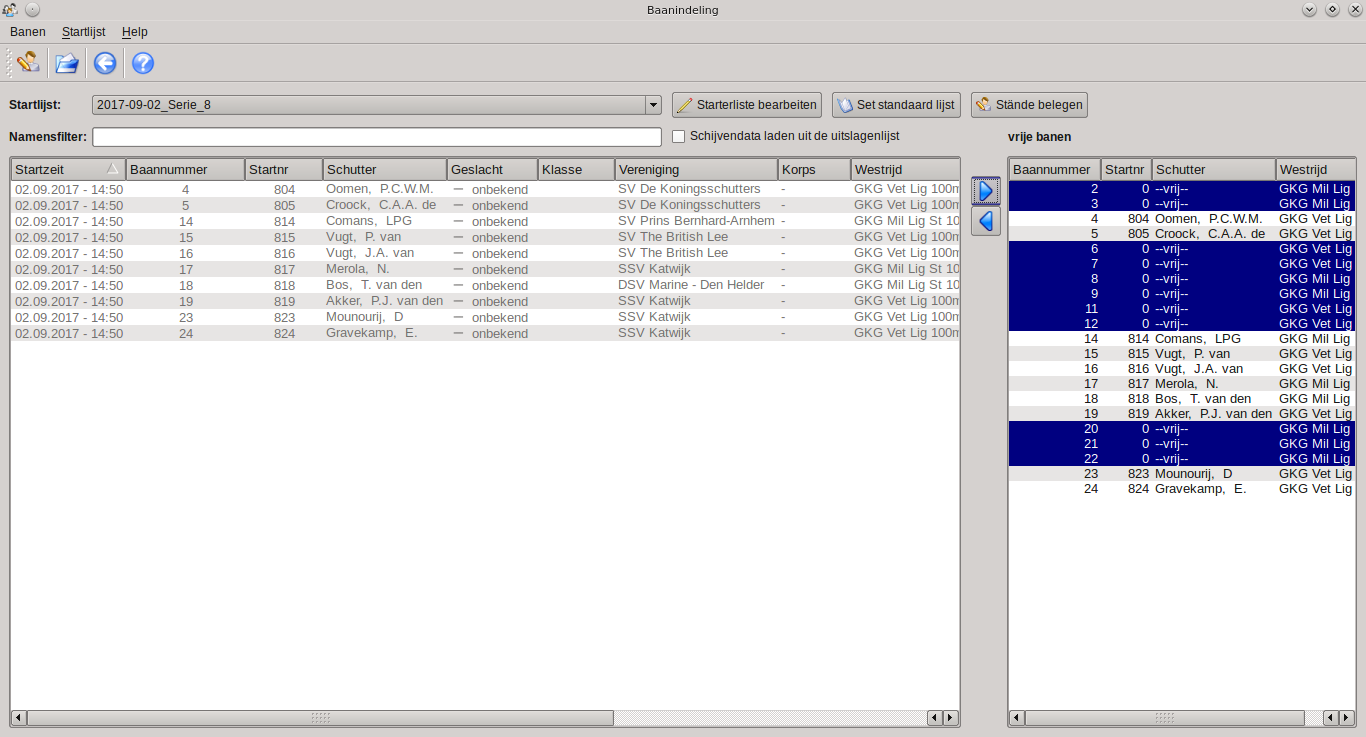
Task: Expand the Startlijst dropdown
Action: pos(653,105)
